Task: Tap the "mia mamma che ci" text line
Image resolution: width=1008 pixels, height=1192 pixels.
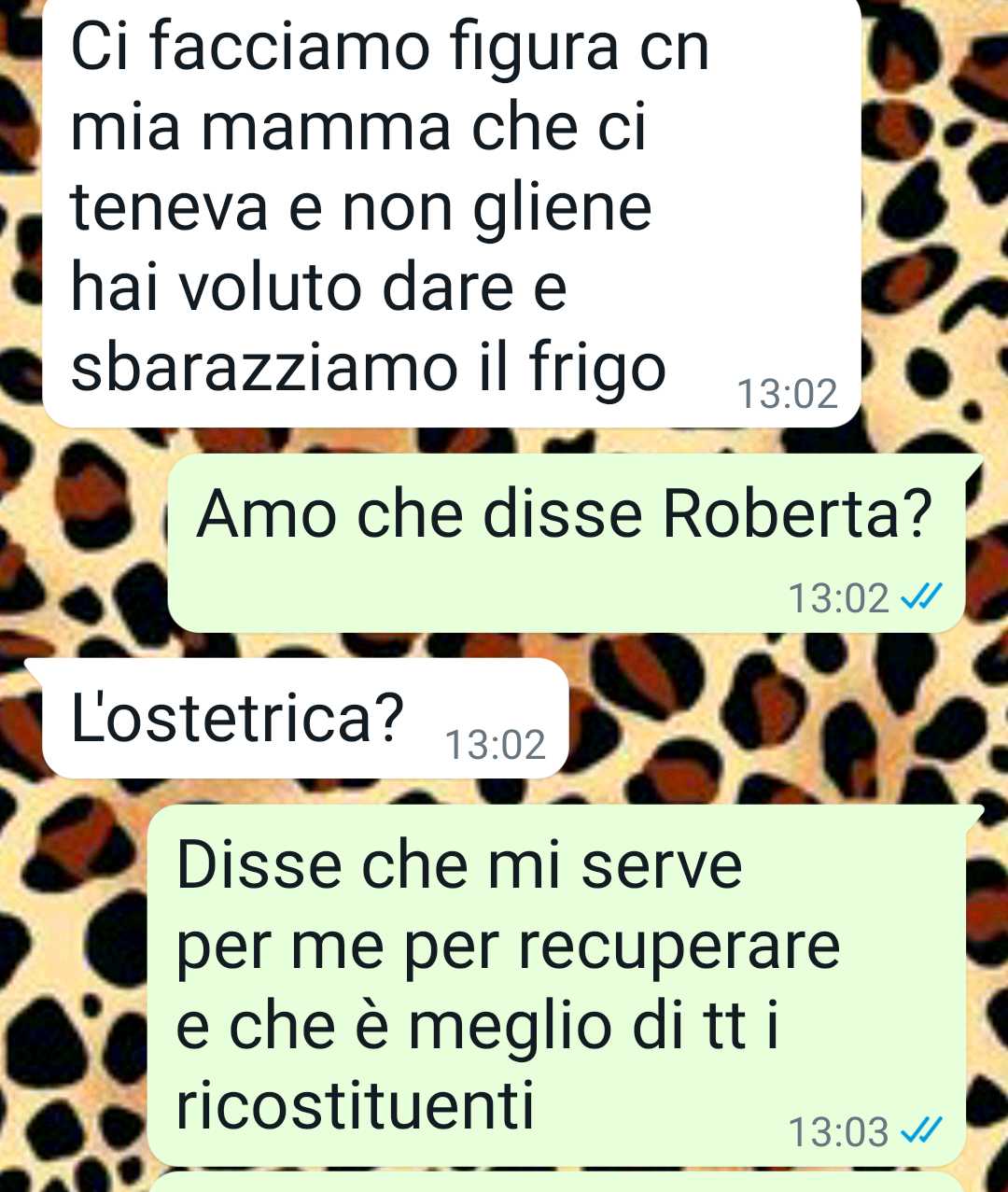Action: [x=358, y=127]
